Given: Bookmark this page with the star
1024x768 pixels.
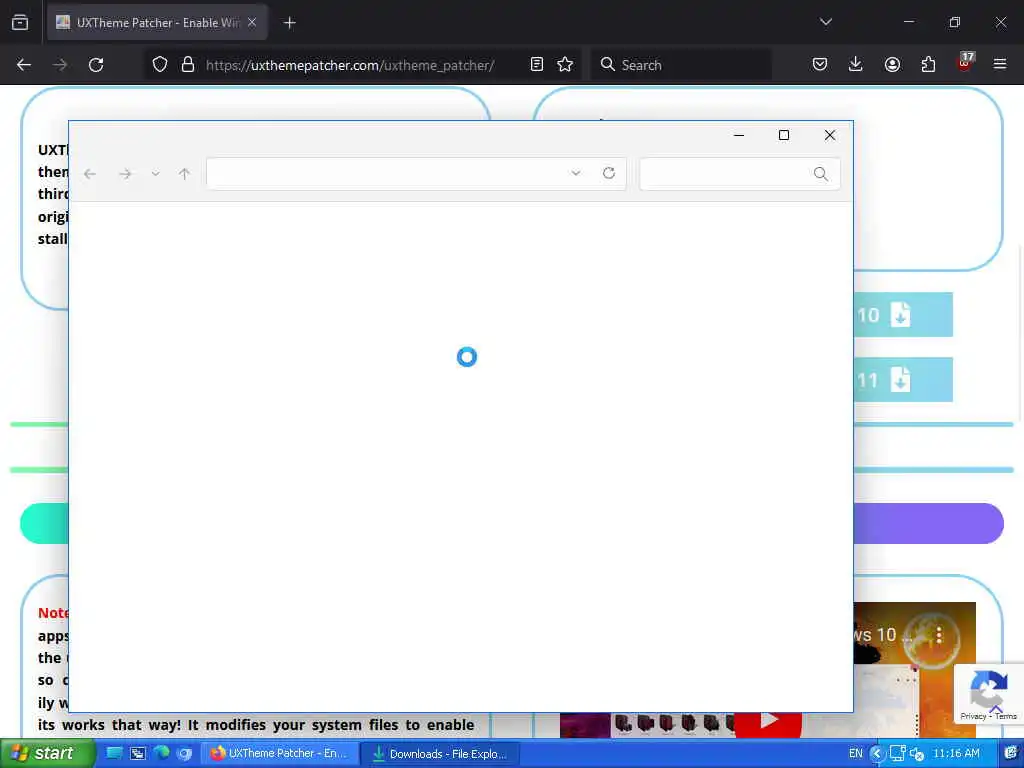Looking at the screenshot, I should point(565,65).
